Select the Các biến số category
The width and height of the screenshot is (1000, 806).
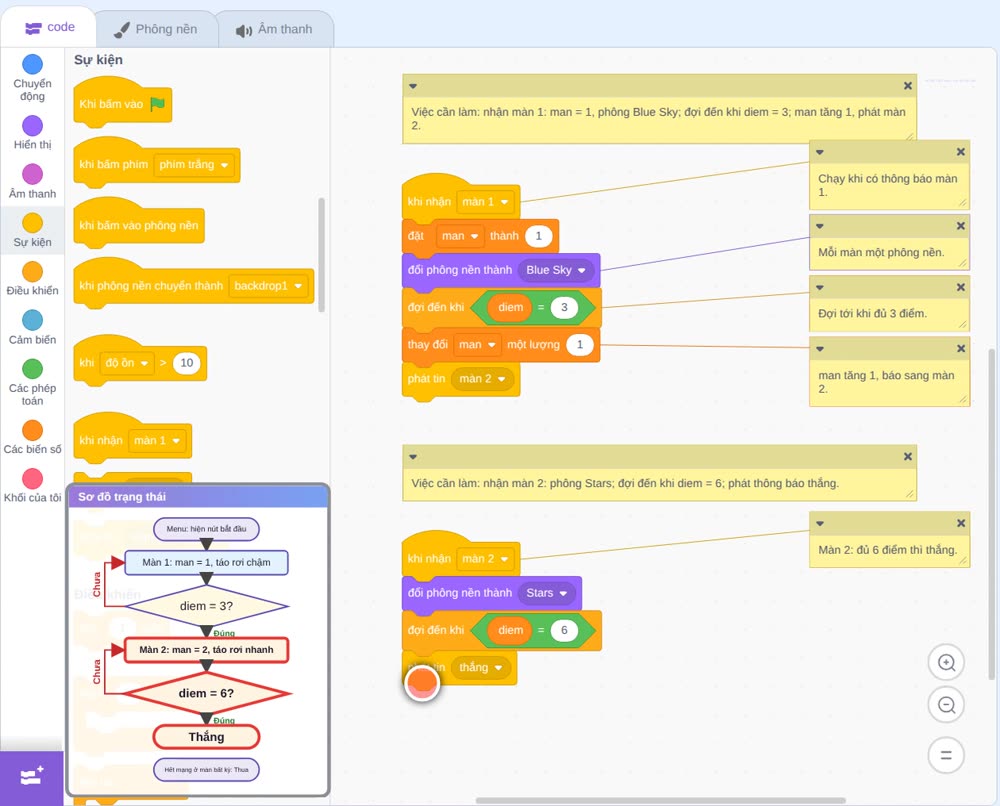tap(33, 437)
